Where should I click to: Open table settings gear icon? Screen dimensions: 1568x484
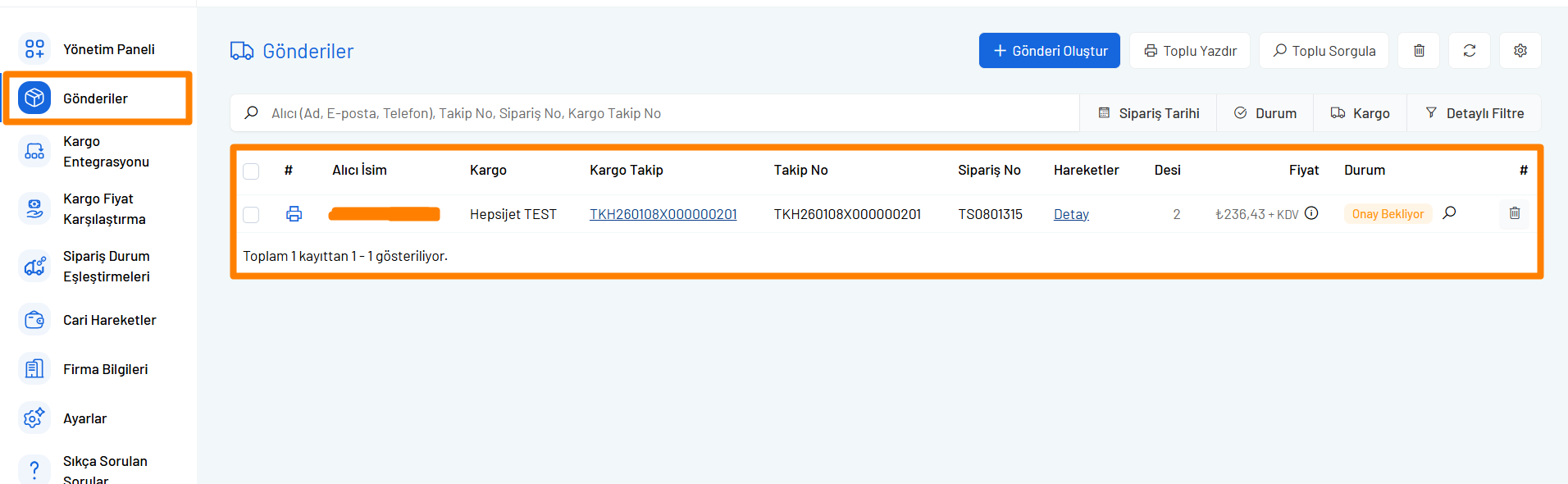pyautogui.click(x=1520, y=51)
